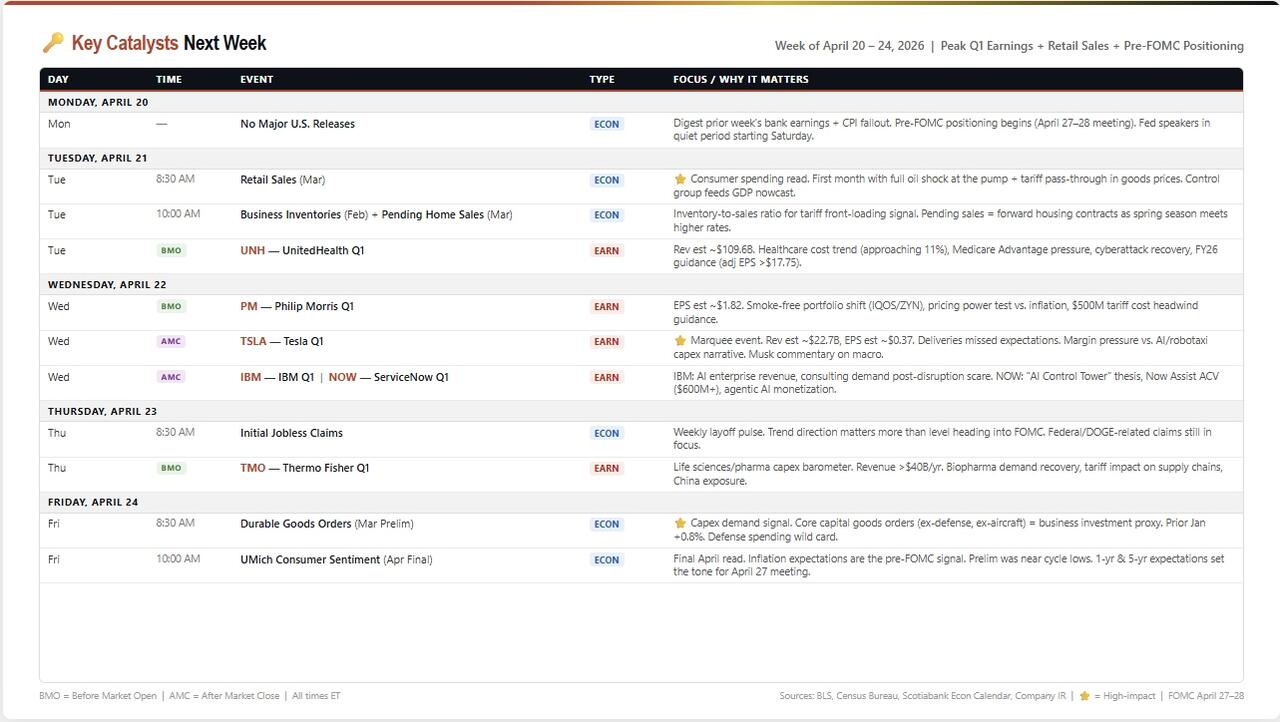Click the star icon in Tesla Q1 row

coord(680,341)
